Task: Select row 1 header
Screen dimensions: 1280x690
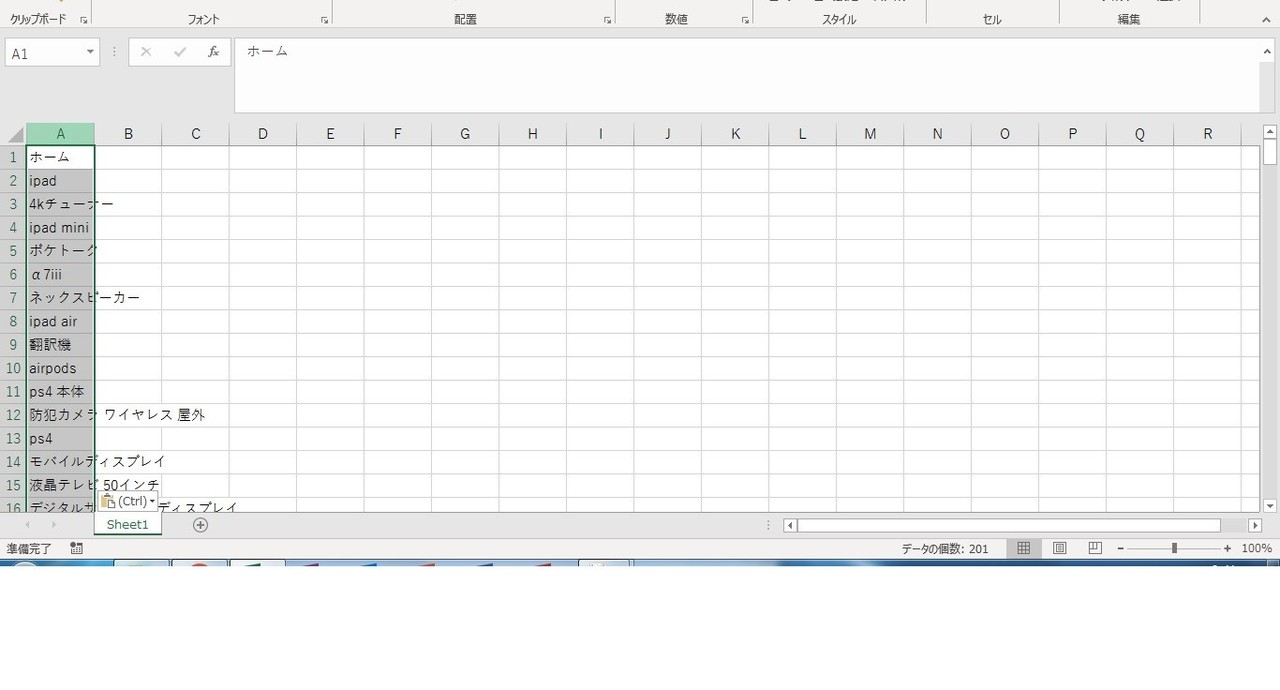Action: (13, 157)
